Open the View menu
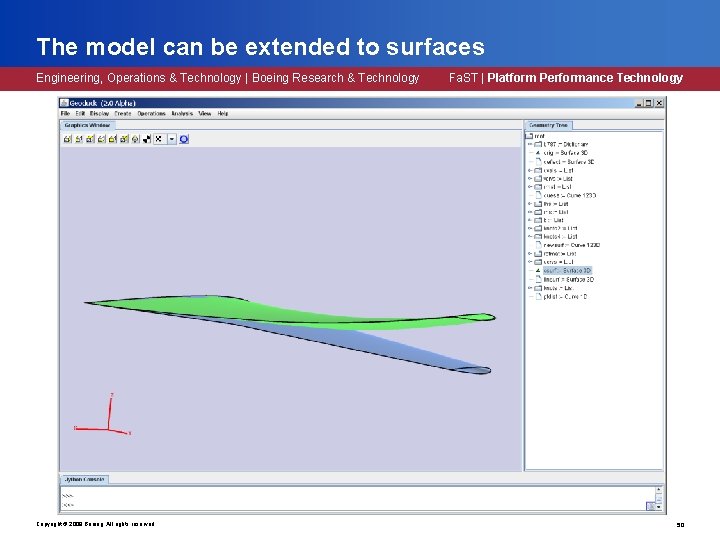 205,113
